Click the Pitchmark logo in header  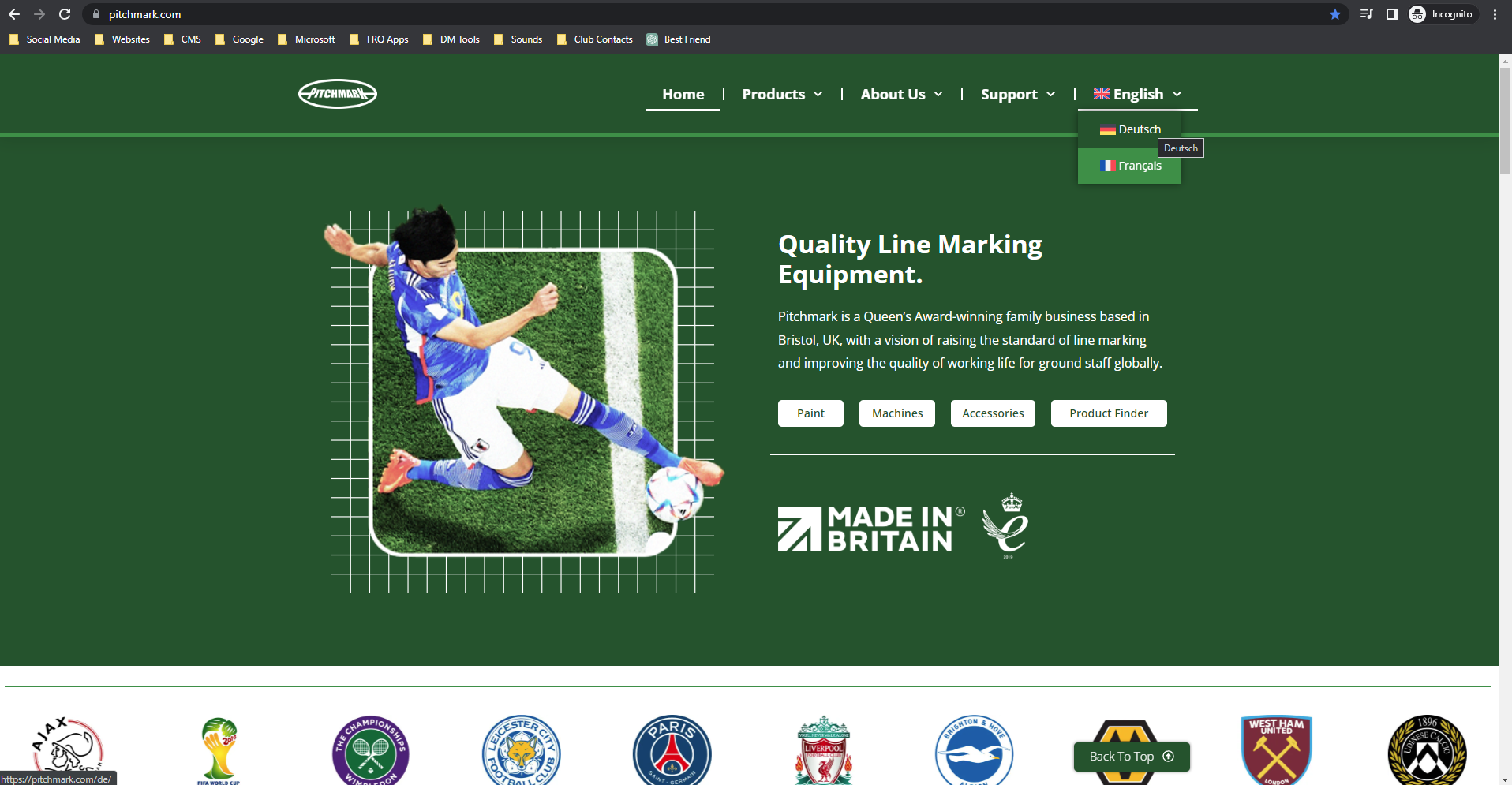(337, 94)
